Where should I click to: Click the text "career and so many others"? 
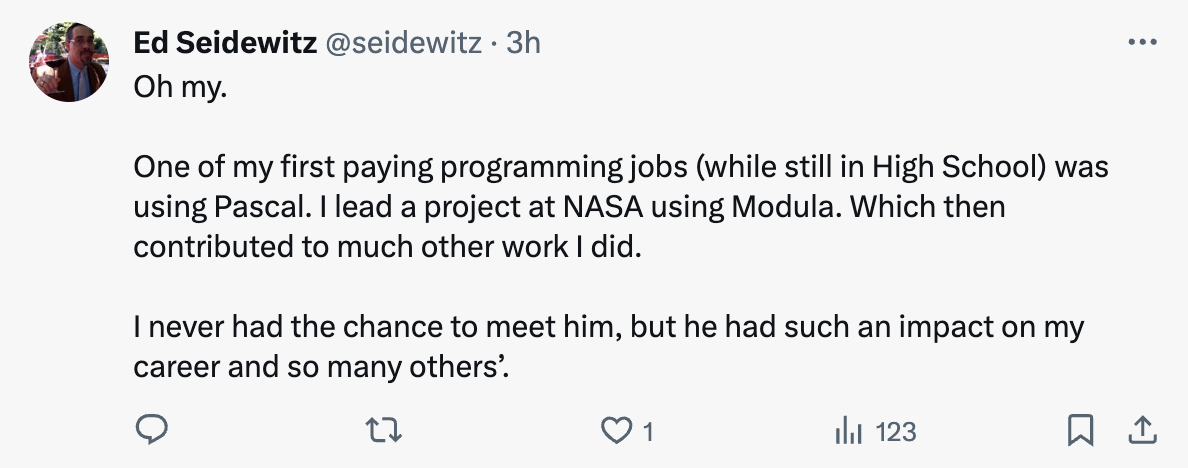320,367
